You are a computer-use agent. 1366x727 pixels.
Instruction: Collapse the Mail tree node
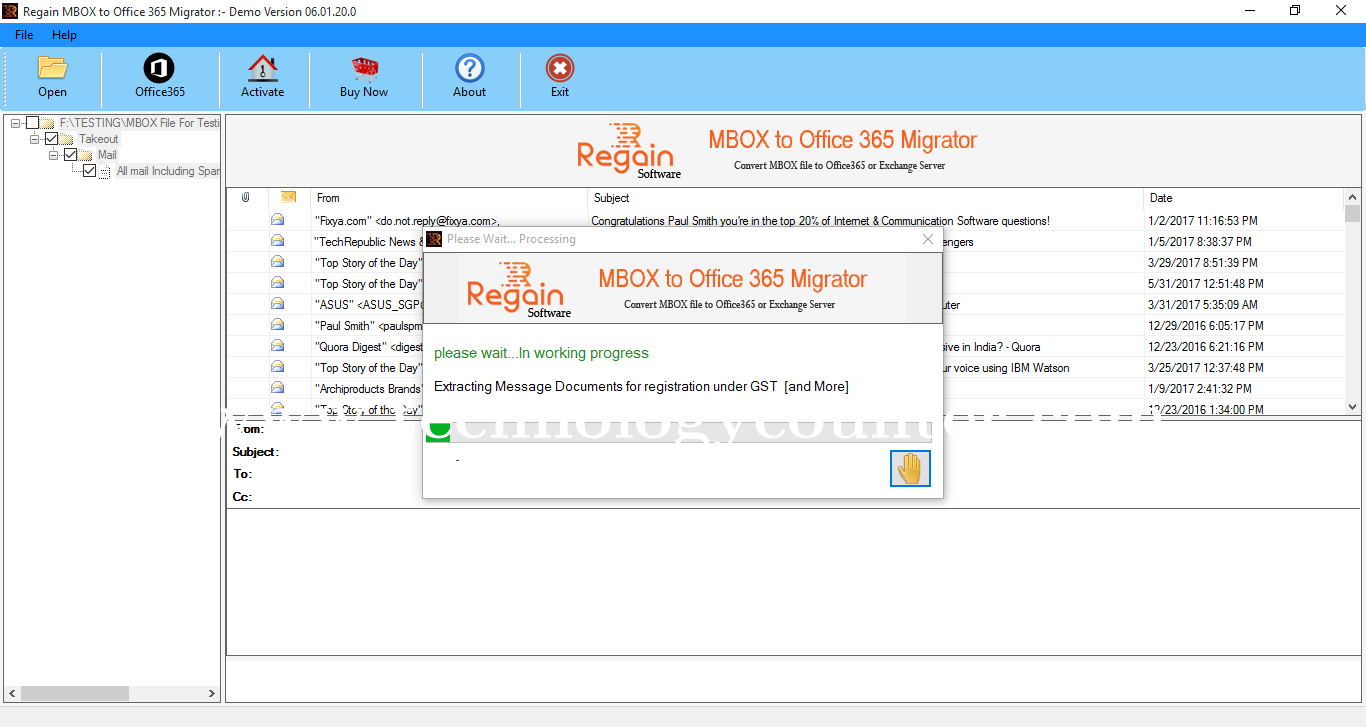pyautogui.click(x=53, y=155)
